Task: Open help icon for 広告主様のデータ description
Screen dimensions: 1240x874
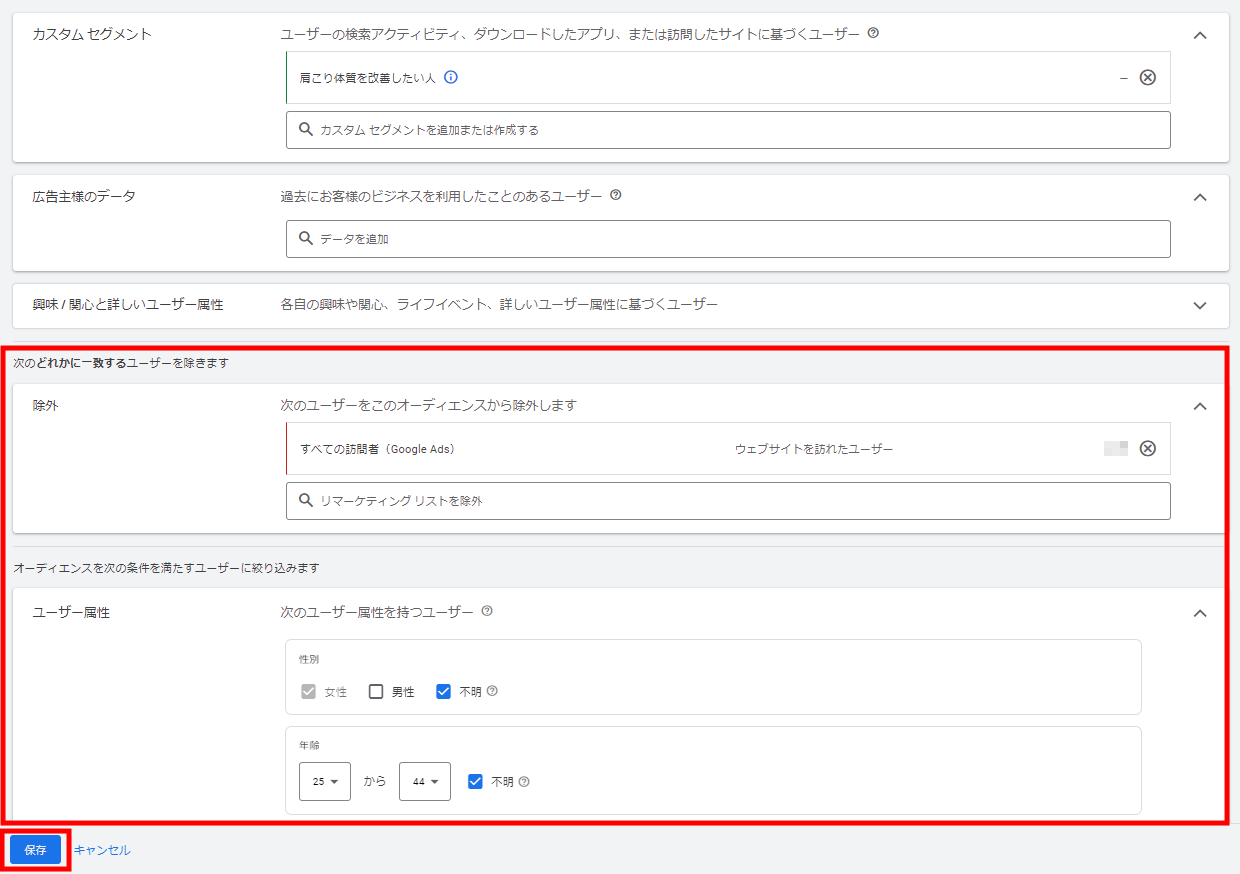Action: pyautogui.click(x=616, y=195)
